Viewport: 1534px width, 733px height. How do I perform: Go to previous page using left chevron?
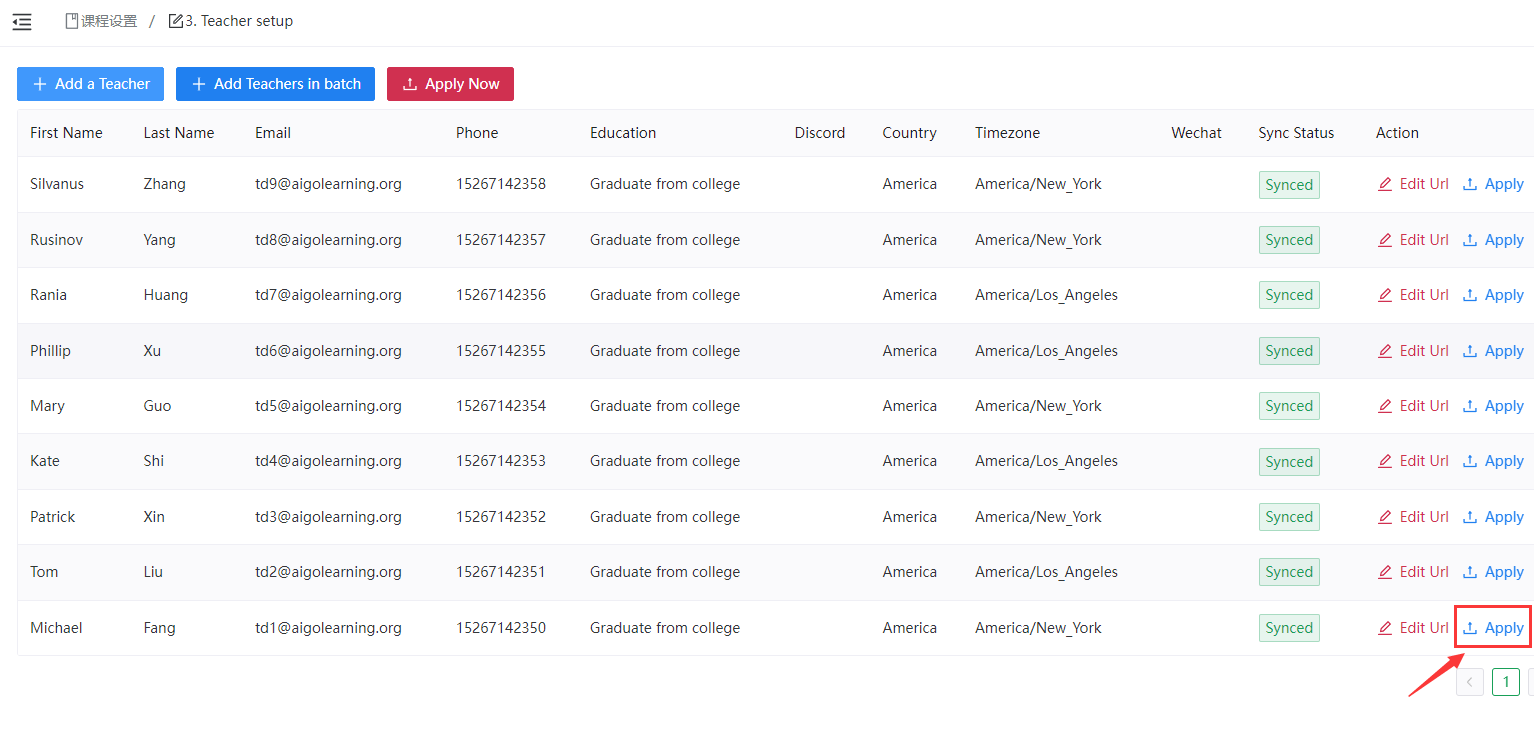(x=1470, y=682)
